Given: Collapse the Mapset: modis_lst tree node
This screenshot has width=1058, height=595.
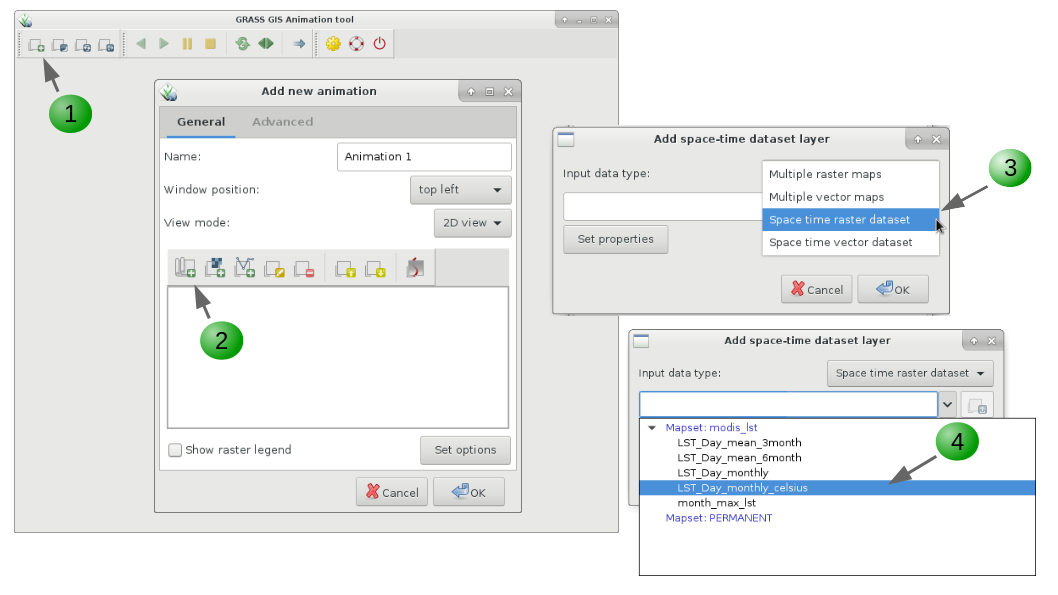Looking at the screenshot, I should [x=652, y=428].
